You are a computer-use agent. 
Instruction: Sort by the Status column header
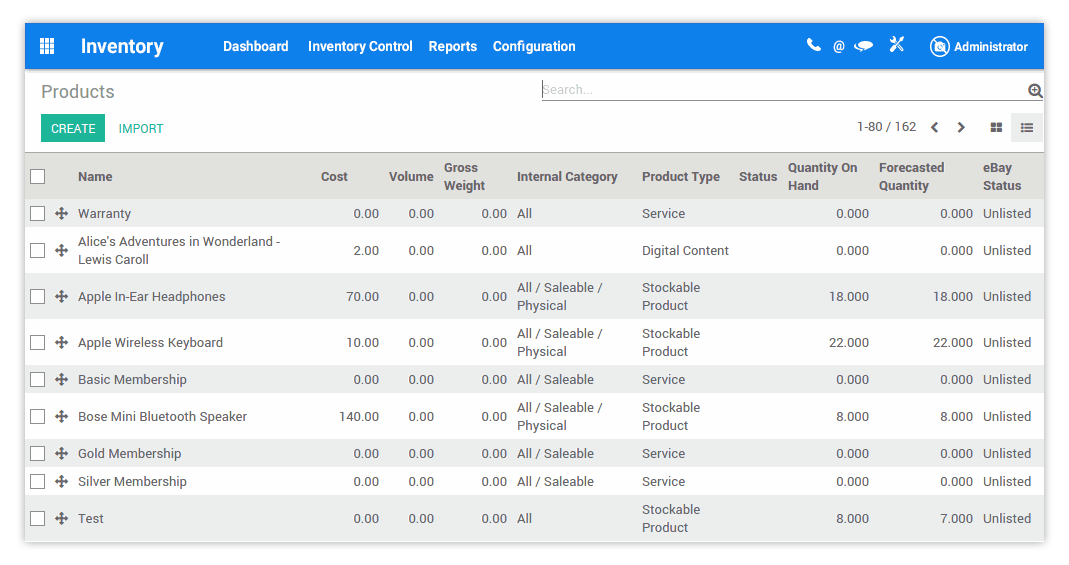point(758,177)
